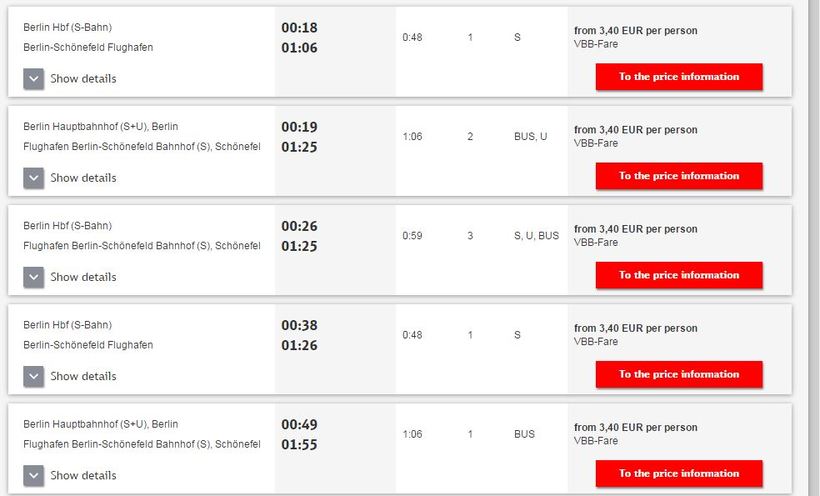This screenshot has width=820, height=496.
Task: Click 'Show details' text of last connection
Action: tap(83, 475)
